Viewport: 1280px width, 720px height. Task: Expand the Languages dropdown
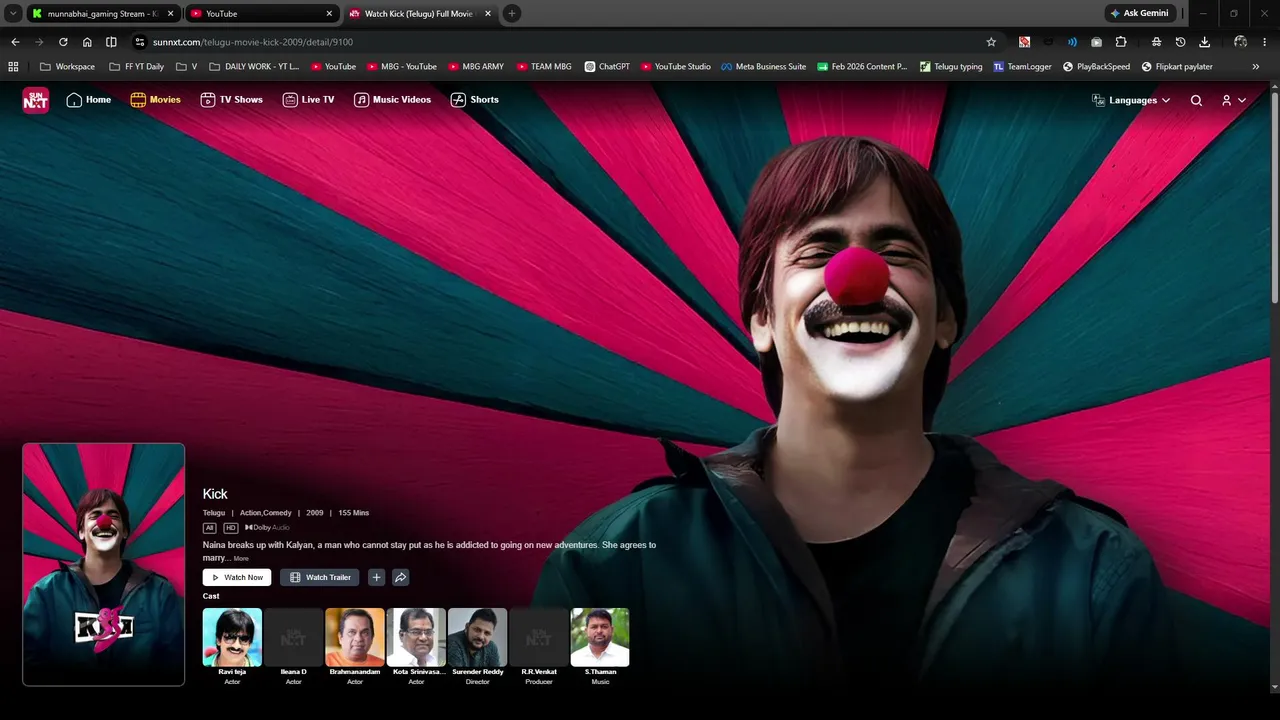(1131, 100)
